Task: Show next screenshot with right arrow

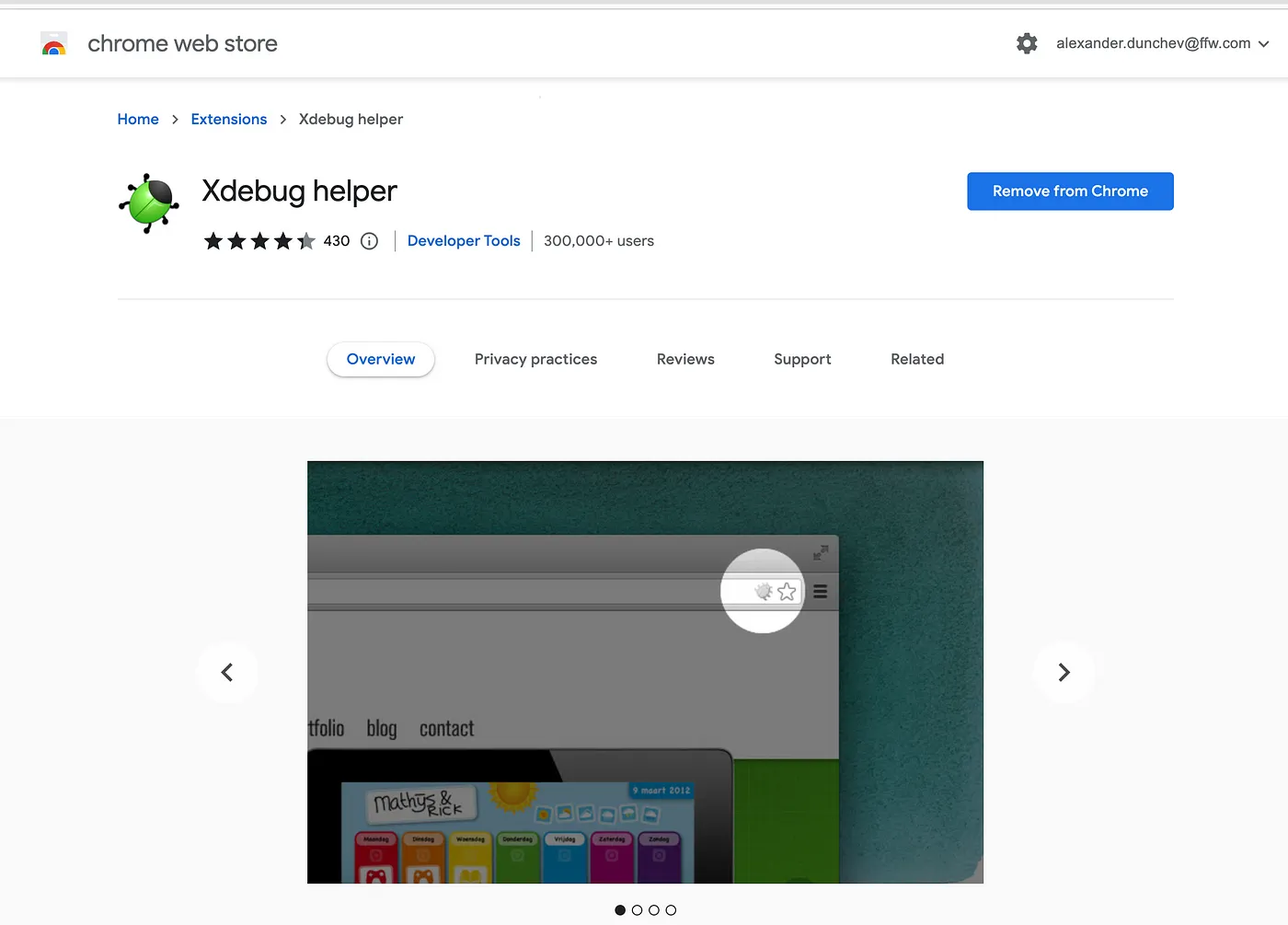Action: pos(1064,673)
